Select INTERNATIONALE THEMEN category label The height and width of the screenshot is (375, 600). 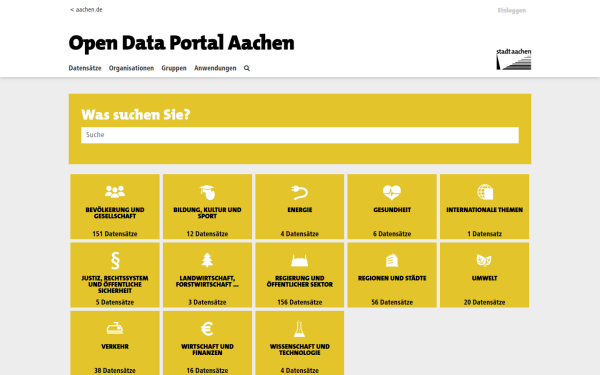[x=484, y=210]
